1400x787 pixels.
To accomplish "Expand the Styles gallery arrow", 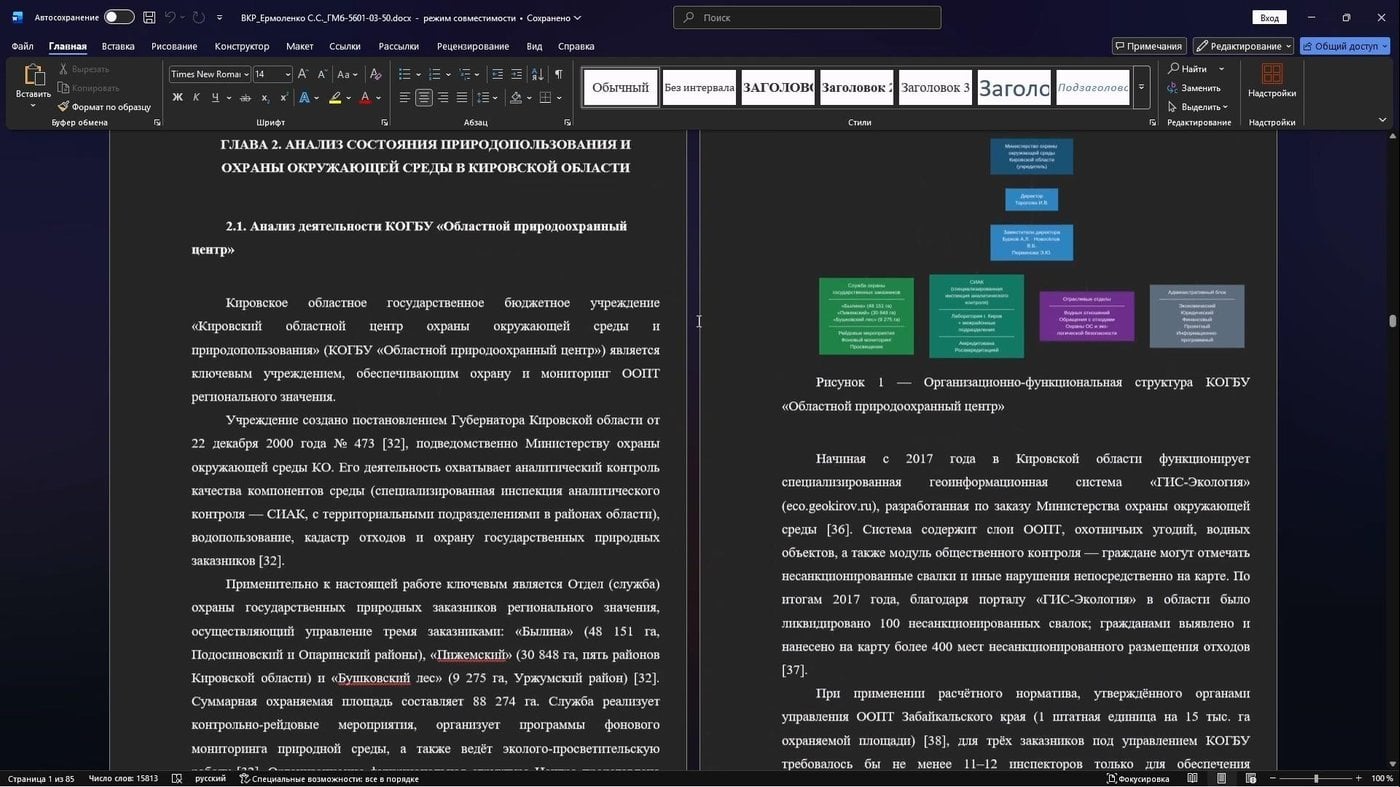I will point(1141,88).
